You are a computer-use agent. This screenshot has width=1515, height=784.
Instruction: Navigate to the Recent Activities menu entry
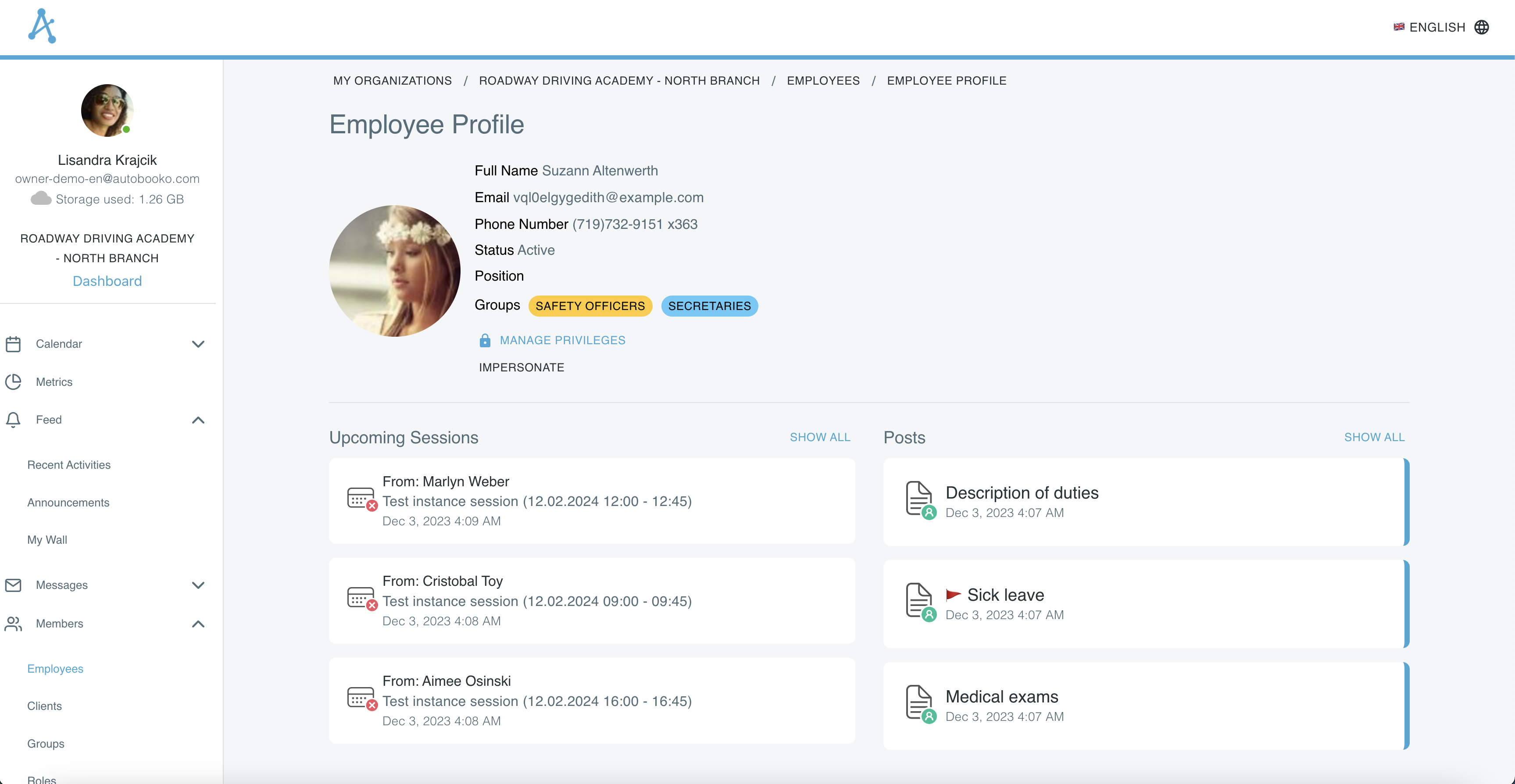pos(69,465)
